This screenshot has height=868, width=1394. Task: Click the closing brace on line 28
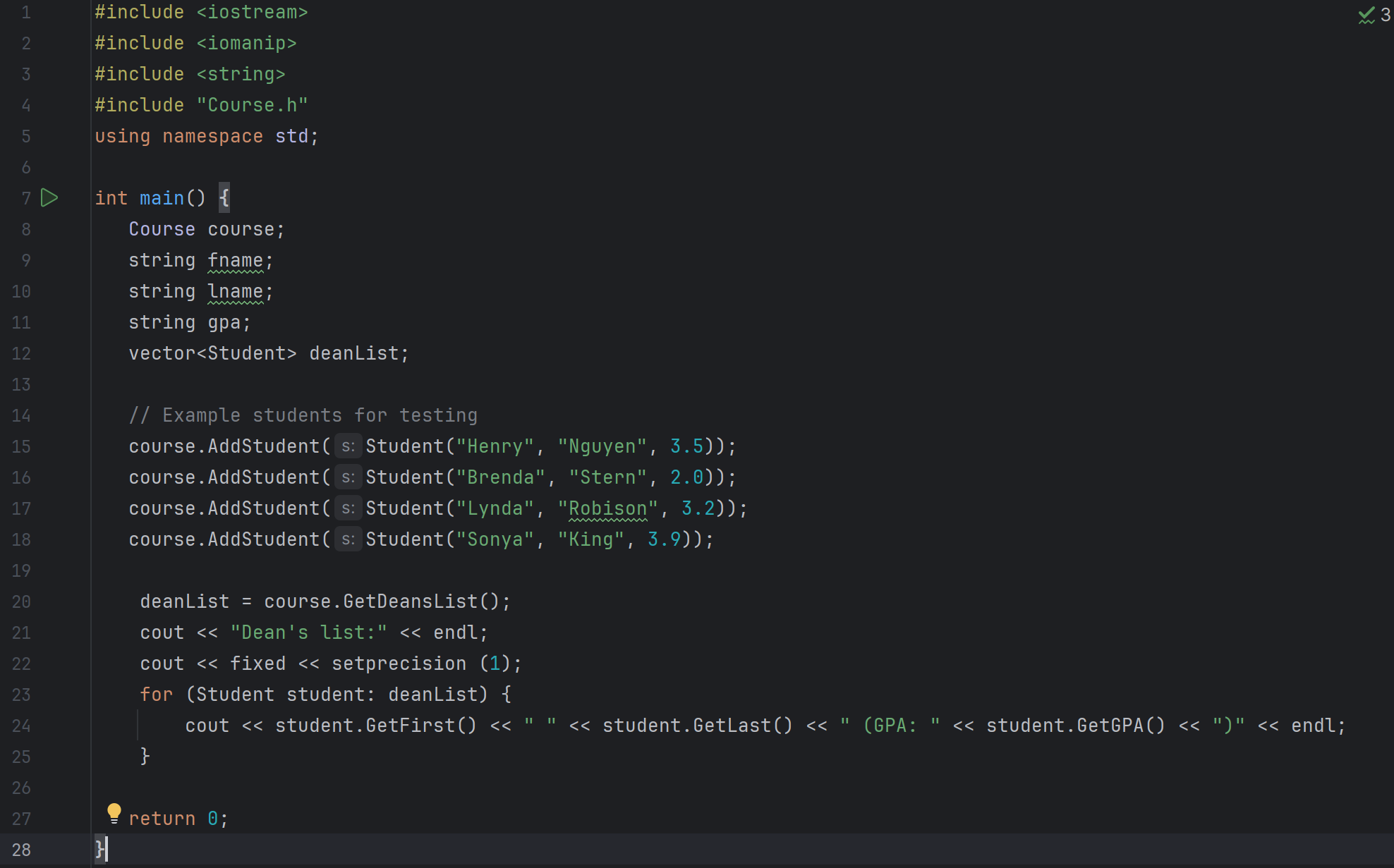(100, 850)
